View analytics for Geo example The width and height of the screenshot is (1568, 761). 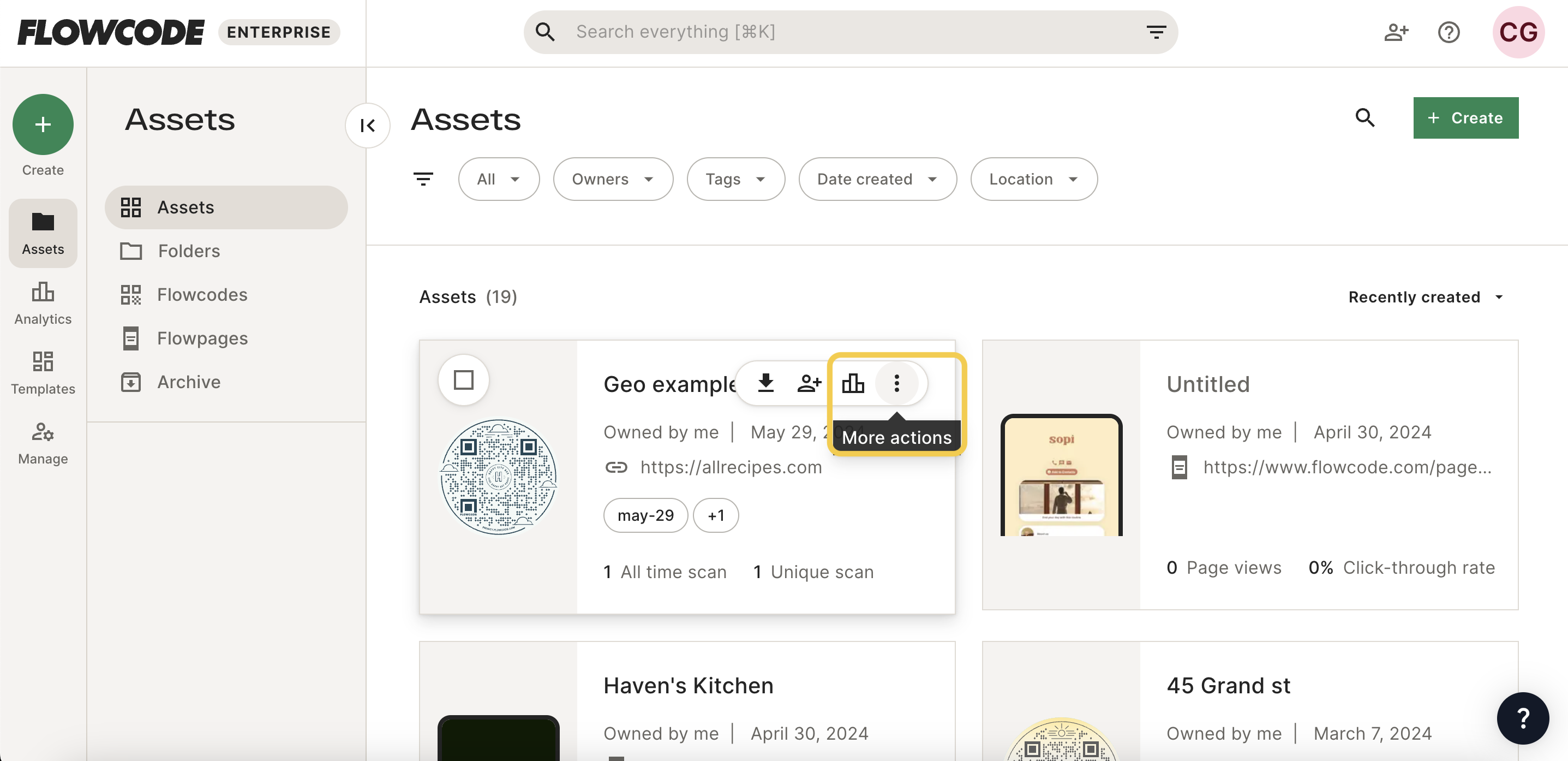point(853,383)
